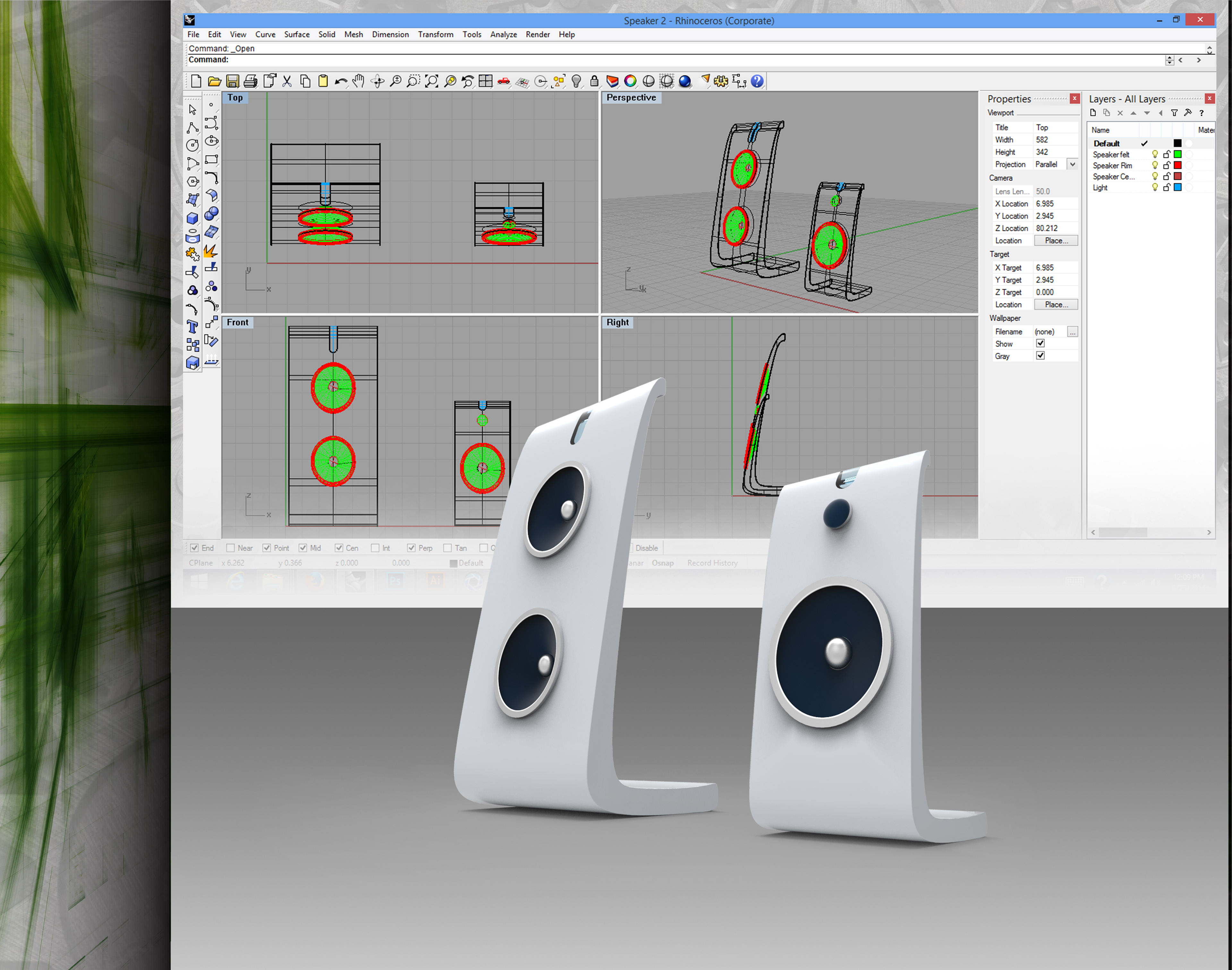
Task: Click the wallpaper Filename browse button
Action: pyautogui.click(x=1072, y=332)
